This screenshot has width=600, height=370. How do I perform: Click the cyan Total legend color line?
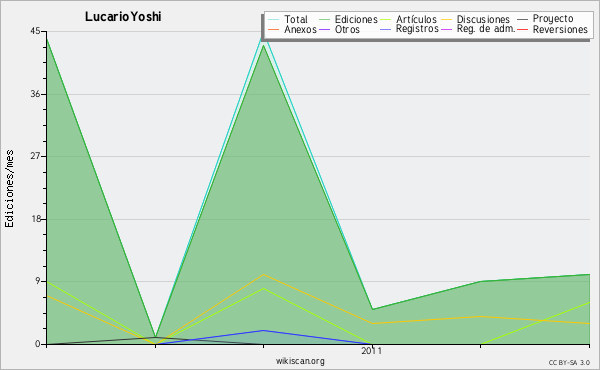click(273, 20)
